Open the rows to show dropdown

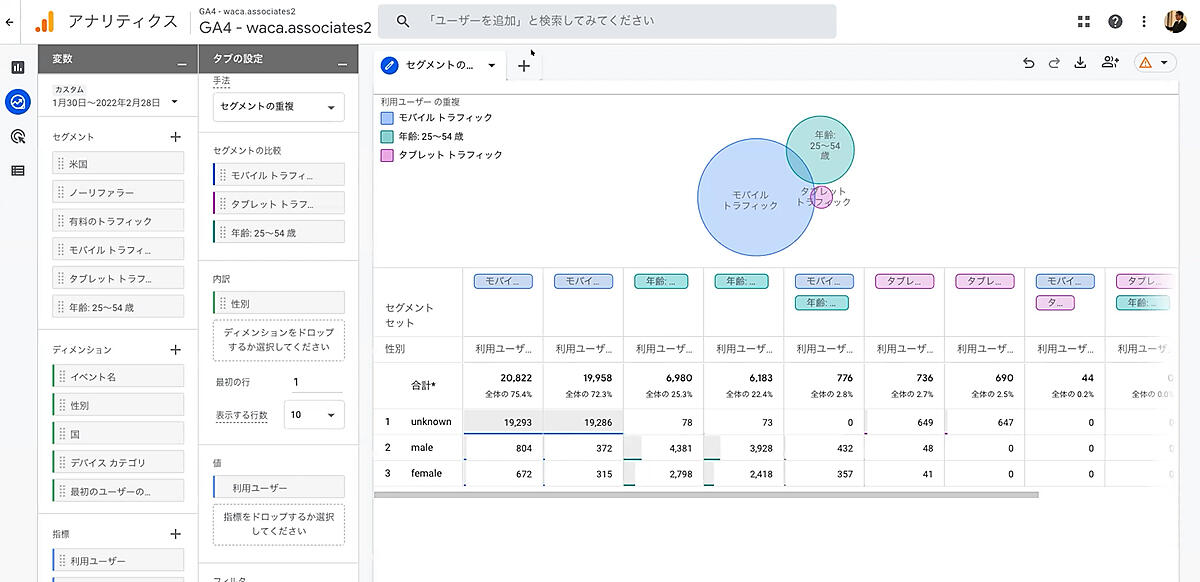[314, 415]
